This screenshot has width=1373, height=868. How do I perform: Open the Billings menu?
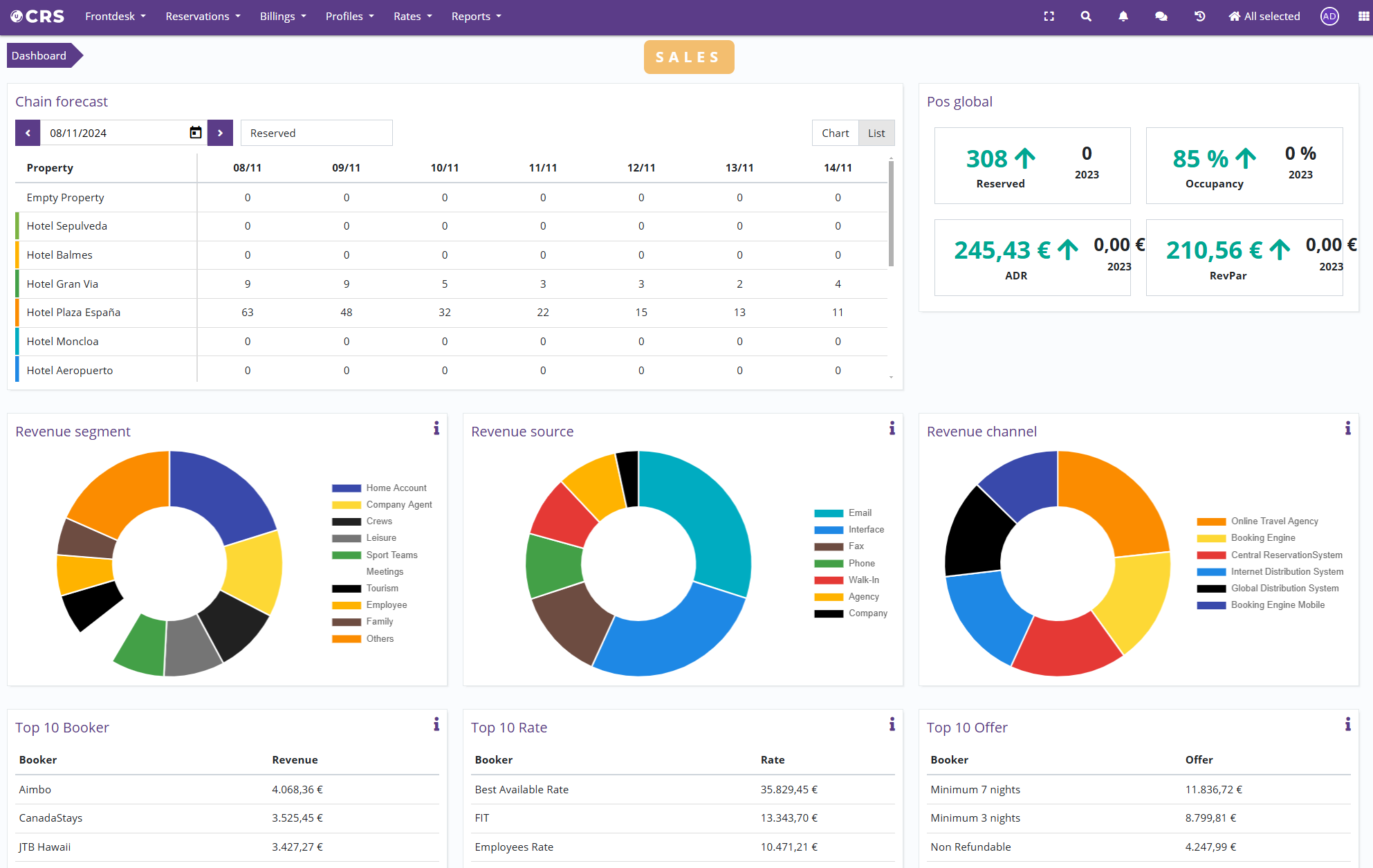[x=282, y=17]
